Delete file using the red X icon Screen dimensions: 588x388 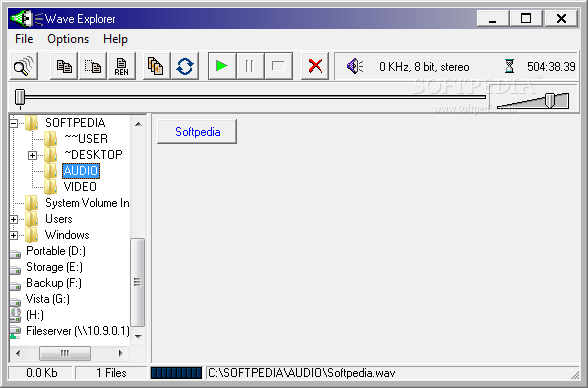[x=315, y=66]
